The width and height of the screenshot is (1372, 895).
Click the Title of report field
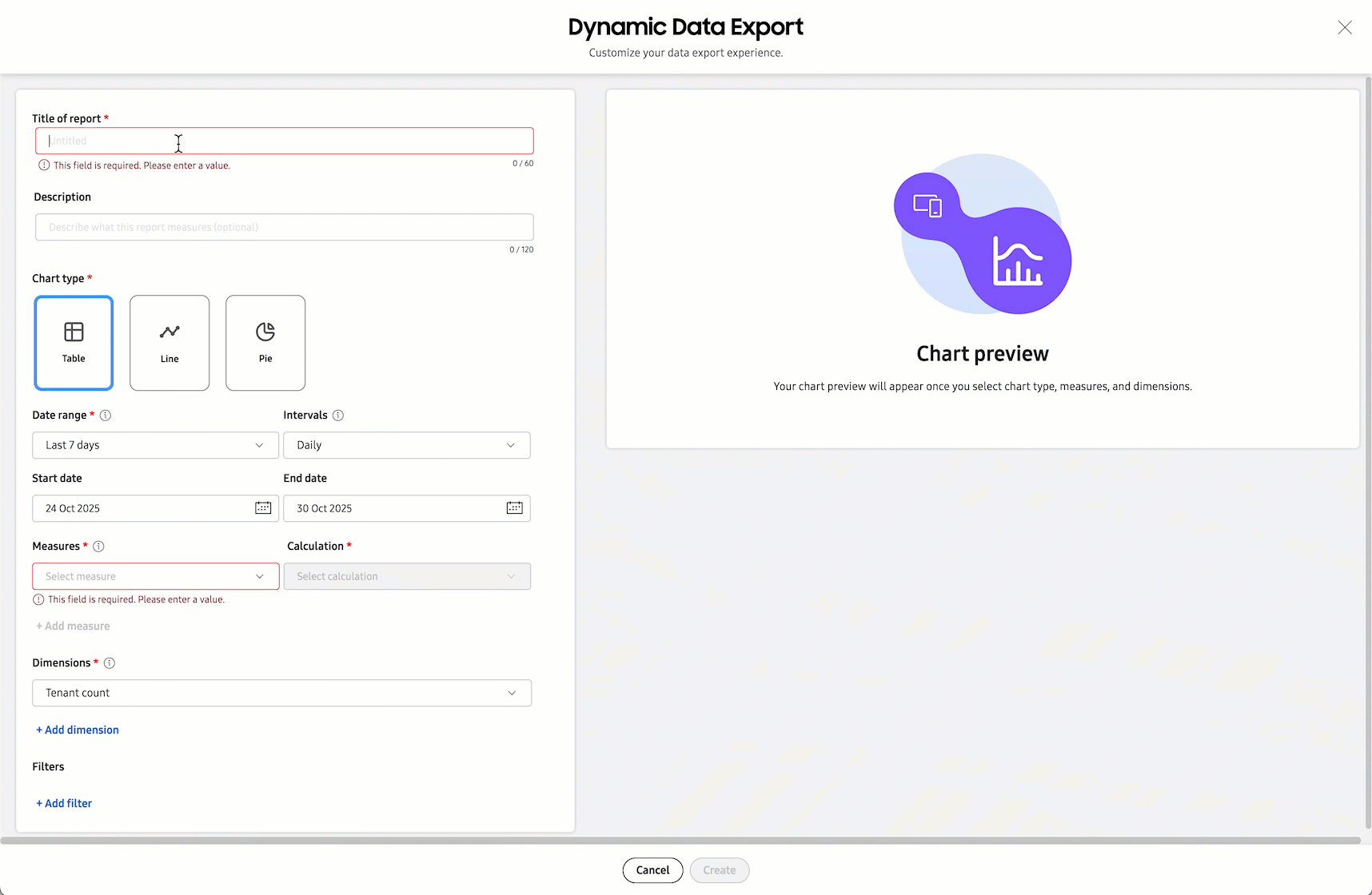284,141
